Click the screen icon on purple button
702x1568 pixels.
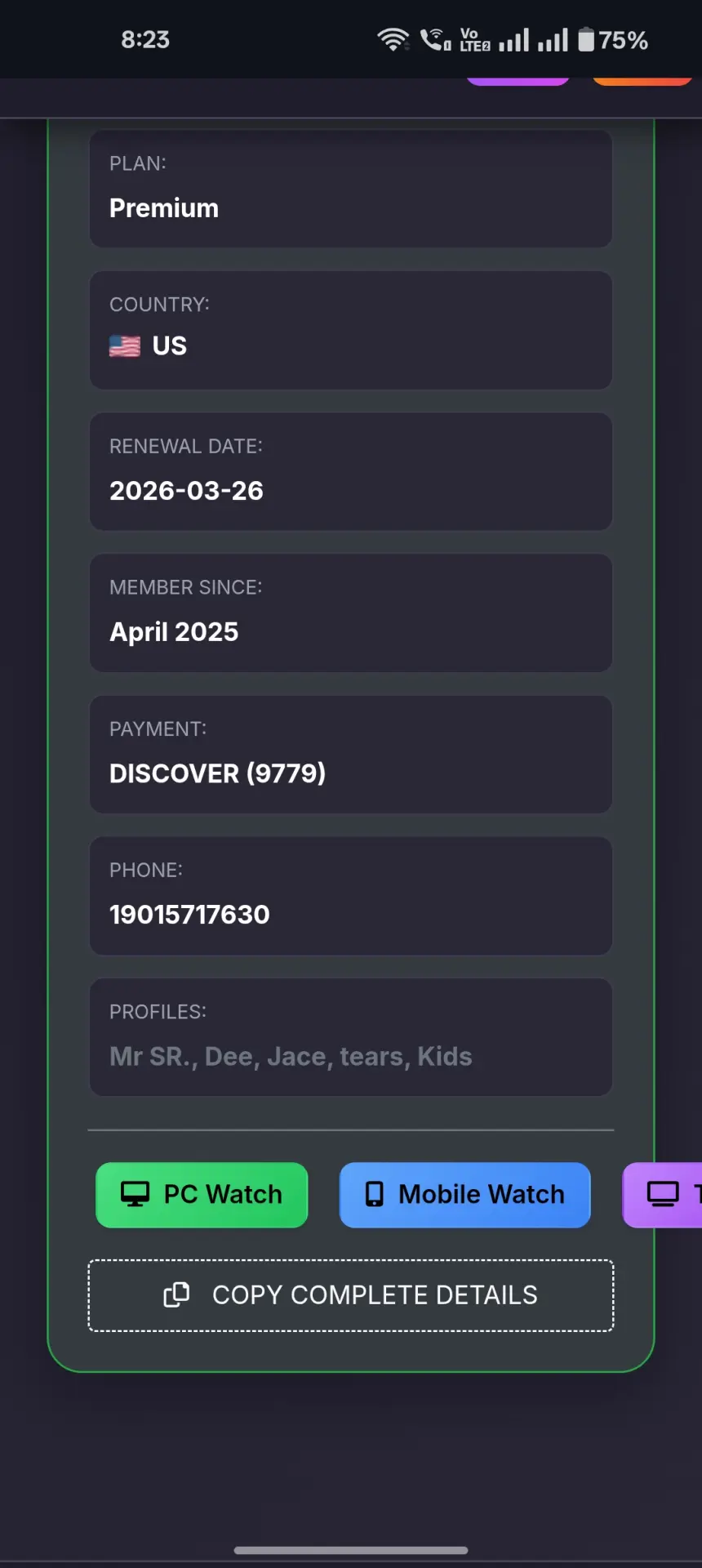(x=663, y=1194)
